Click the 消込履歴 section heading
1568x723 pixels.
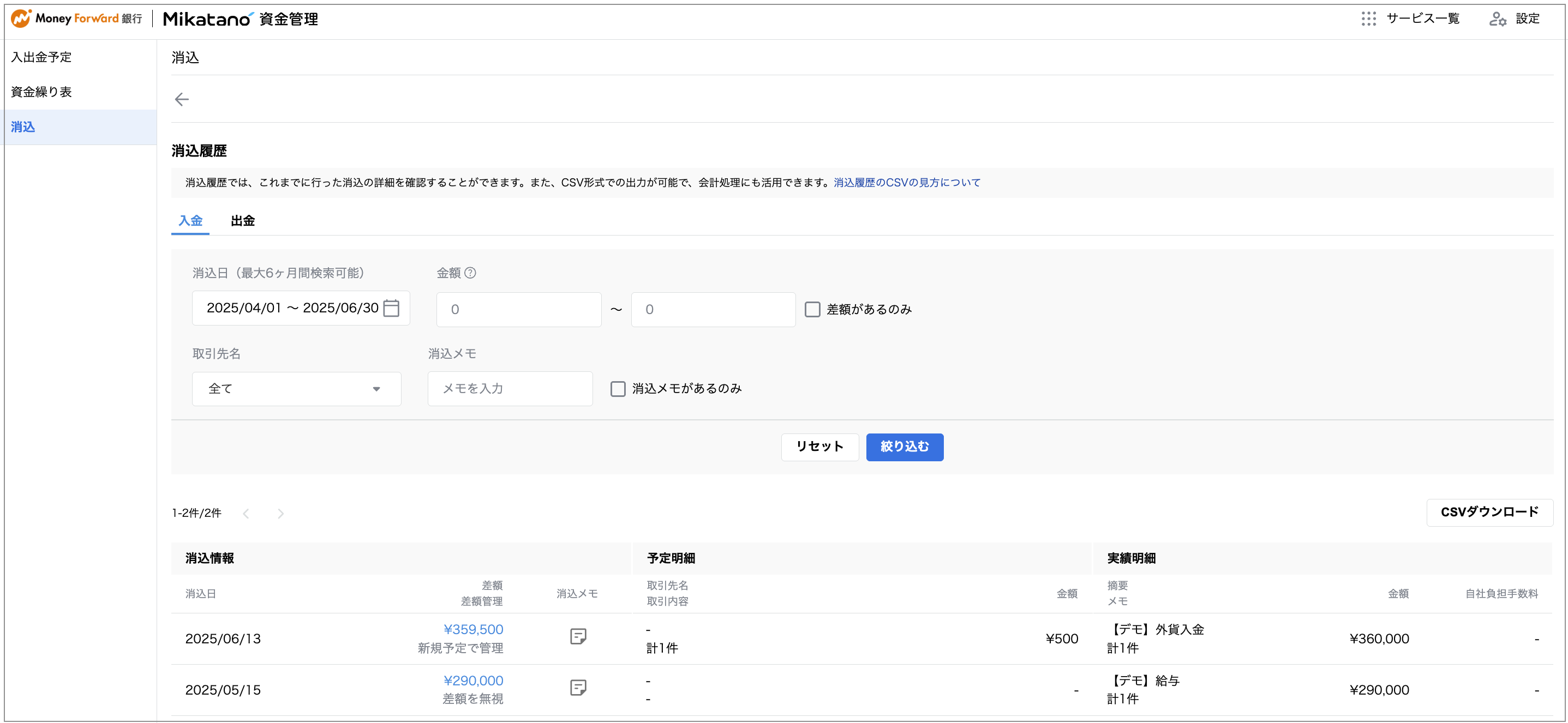click(x=199, y=151)
